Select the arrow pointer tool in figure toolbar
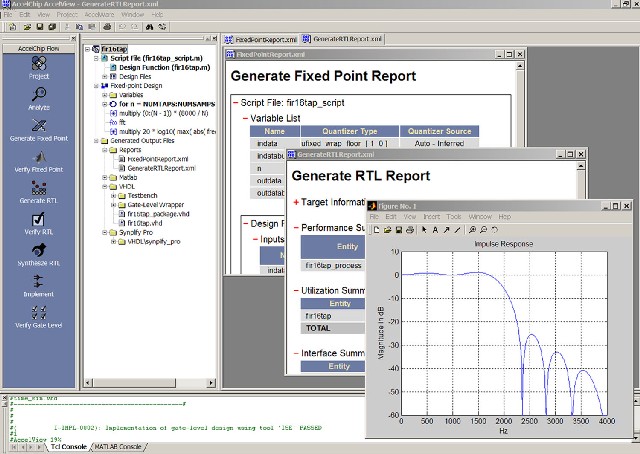The width and height of the screenshot is (640, 454). 424,230
